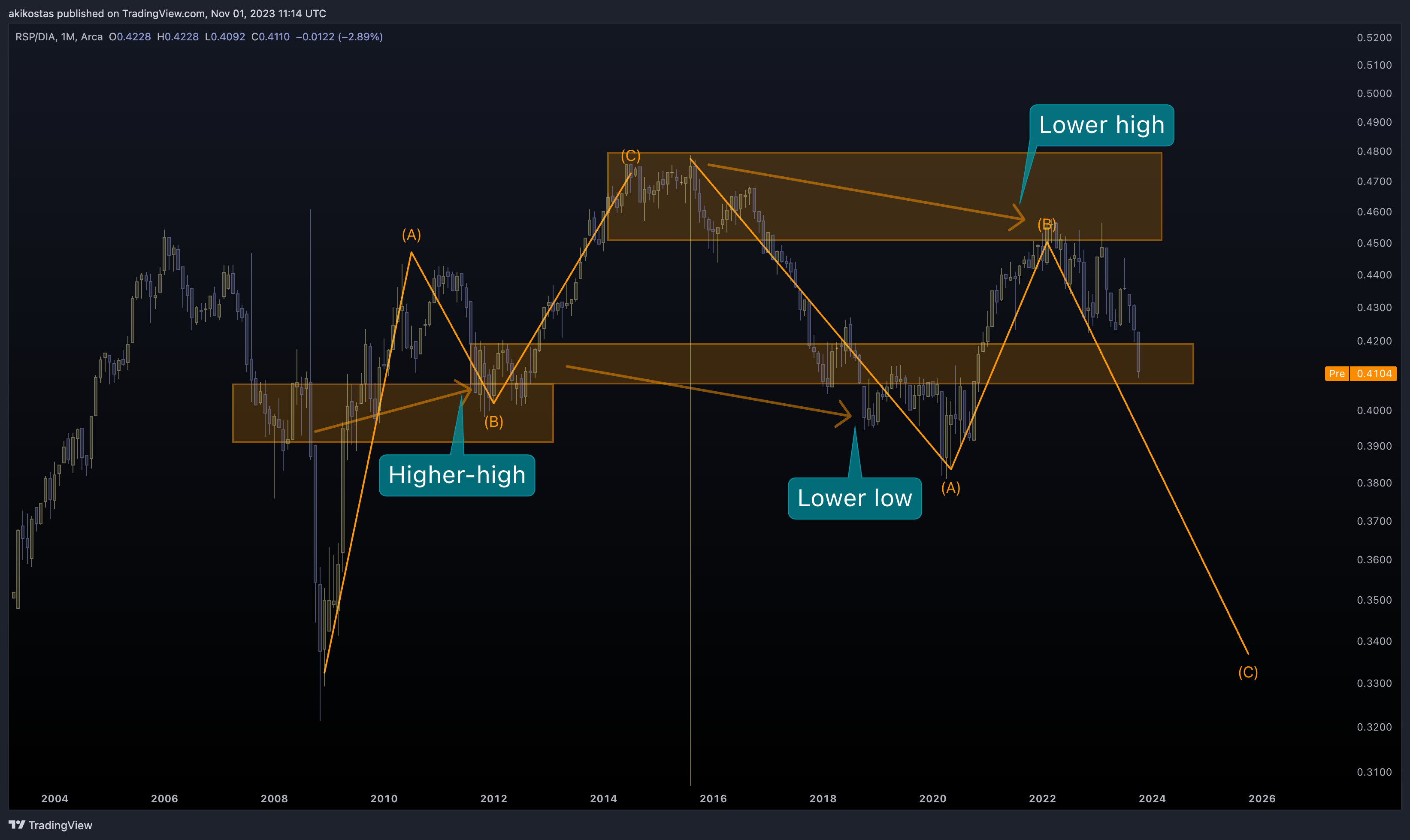Click the 2010 time axis label
The image size is (1410, 840).
coord(384,799)
